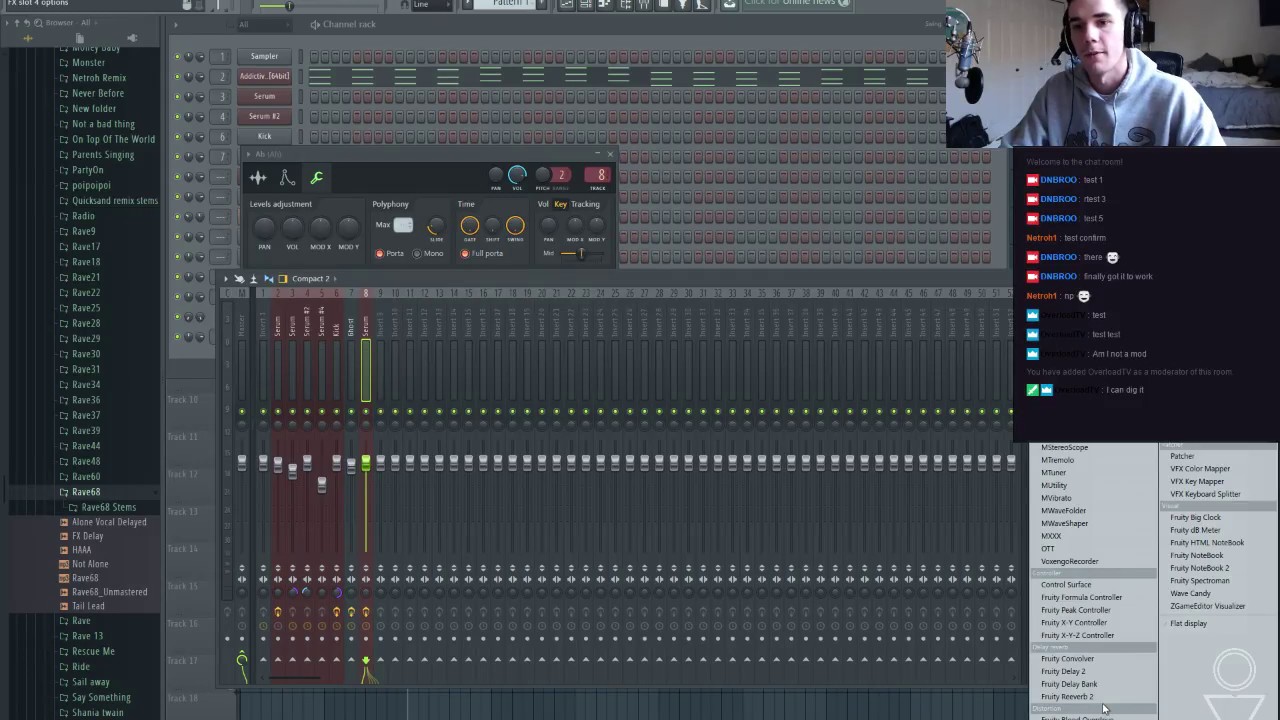
Task: Select the Vol tracking tab
Action: click(x=543, y=204)
